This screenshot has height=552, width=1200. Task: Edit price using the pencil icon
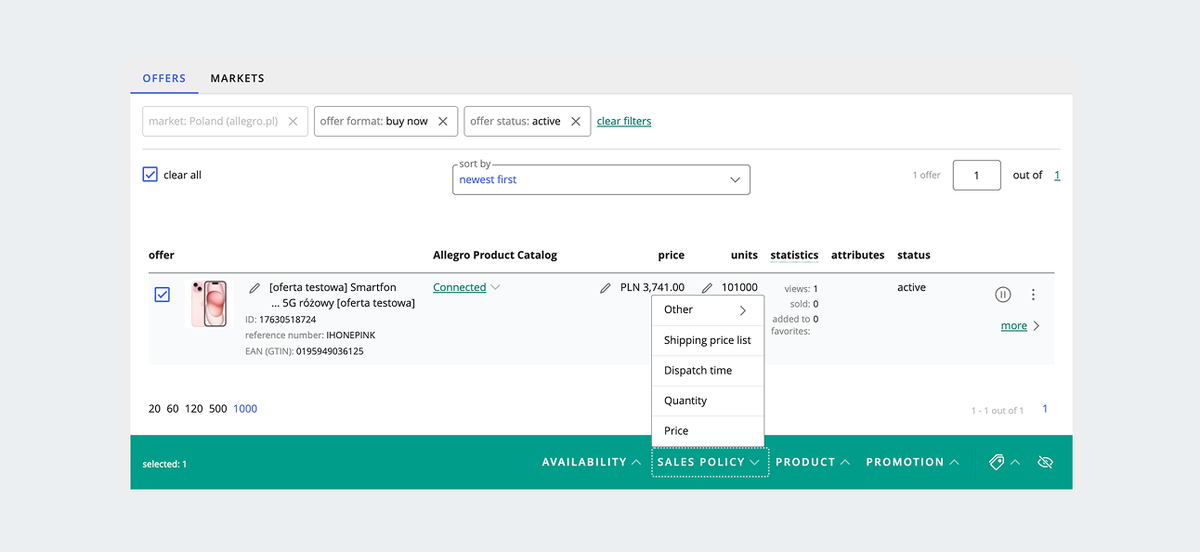[605, 288]
